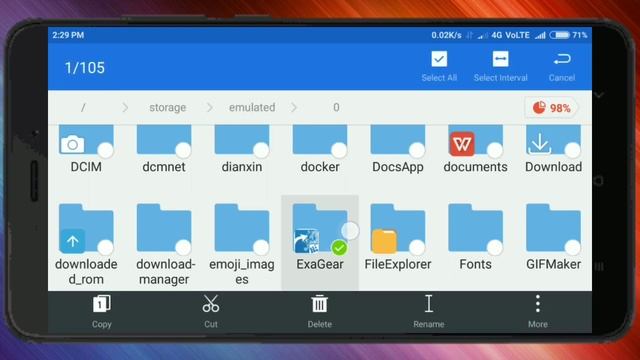Tap the Select Interval icon
This screenshot has height=360, width=640.
(500, 59)
